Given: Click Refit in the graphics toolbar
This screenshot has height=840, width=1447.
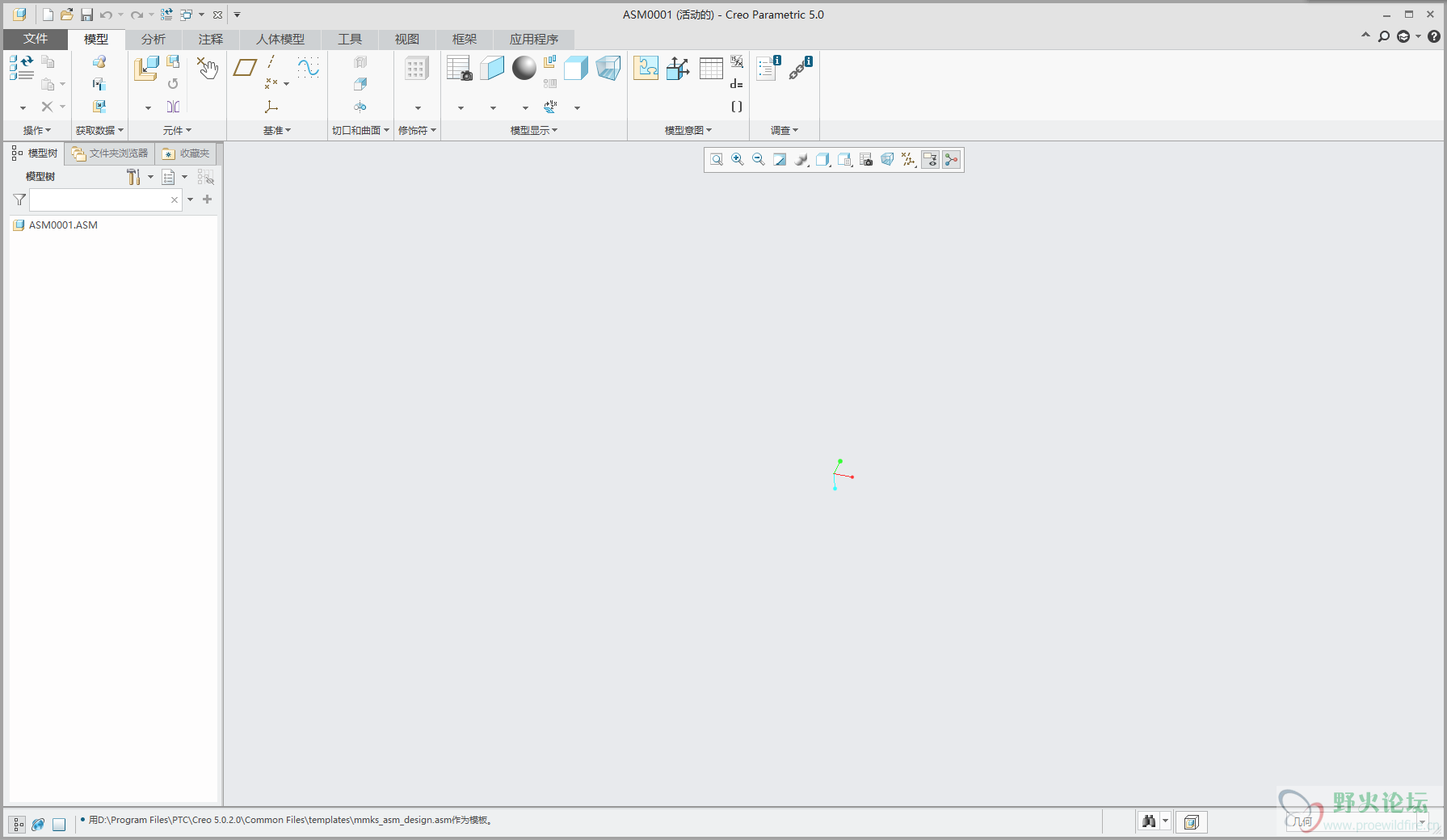Looking at the screenshot, I should 717,160.
